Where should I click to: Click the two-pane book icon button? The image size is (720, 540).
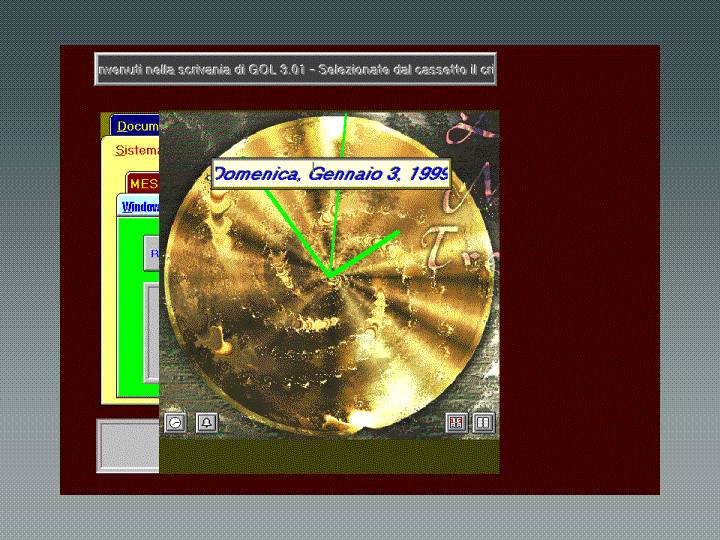point(484,423)
